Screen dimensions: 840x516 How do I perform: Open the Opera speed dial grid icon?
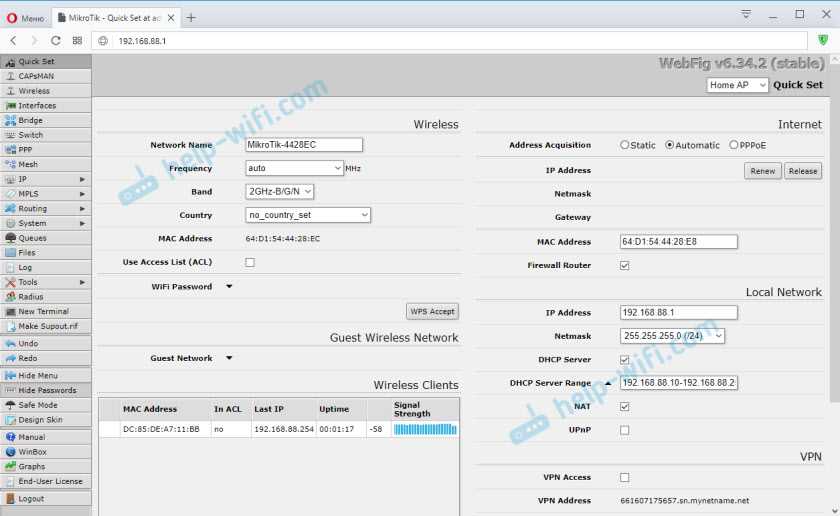click(77, 40)
